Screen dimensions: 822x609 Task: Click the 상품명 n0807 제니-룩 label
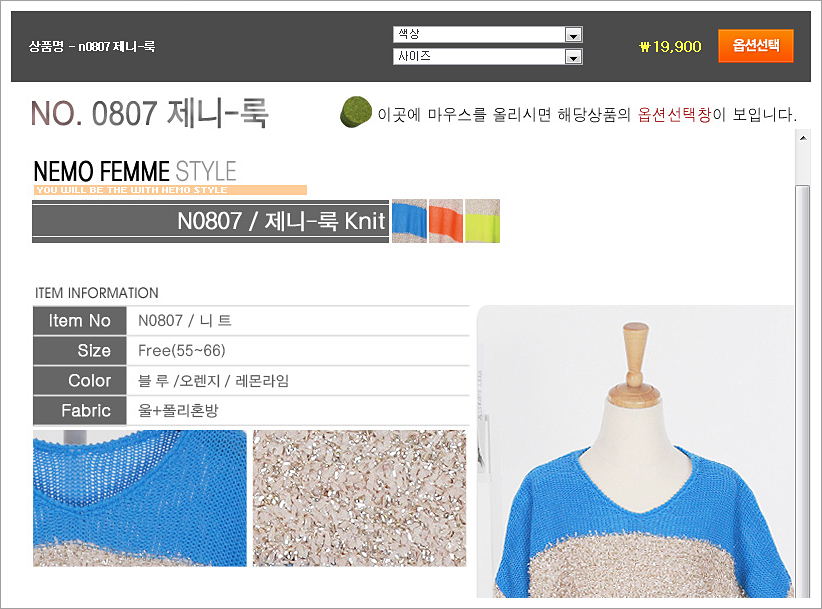[92, 47]
